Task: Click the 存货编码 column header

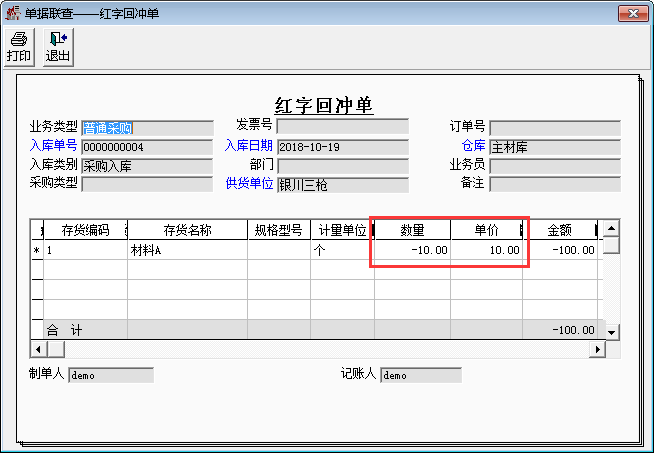Action: click(86, 230)
